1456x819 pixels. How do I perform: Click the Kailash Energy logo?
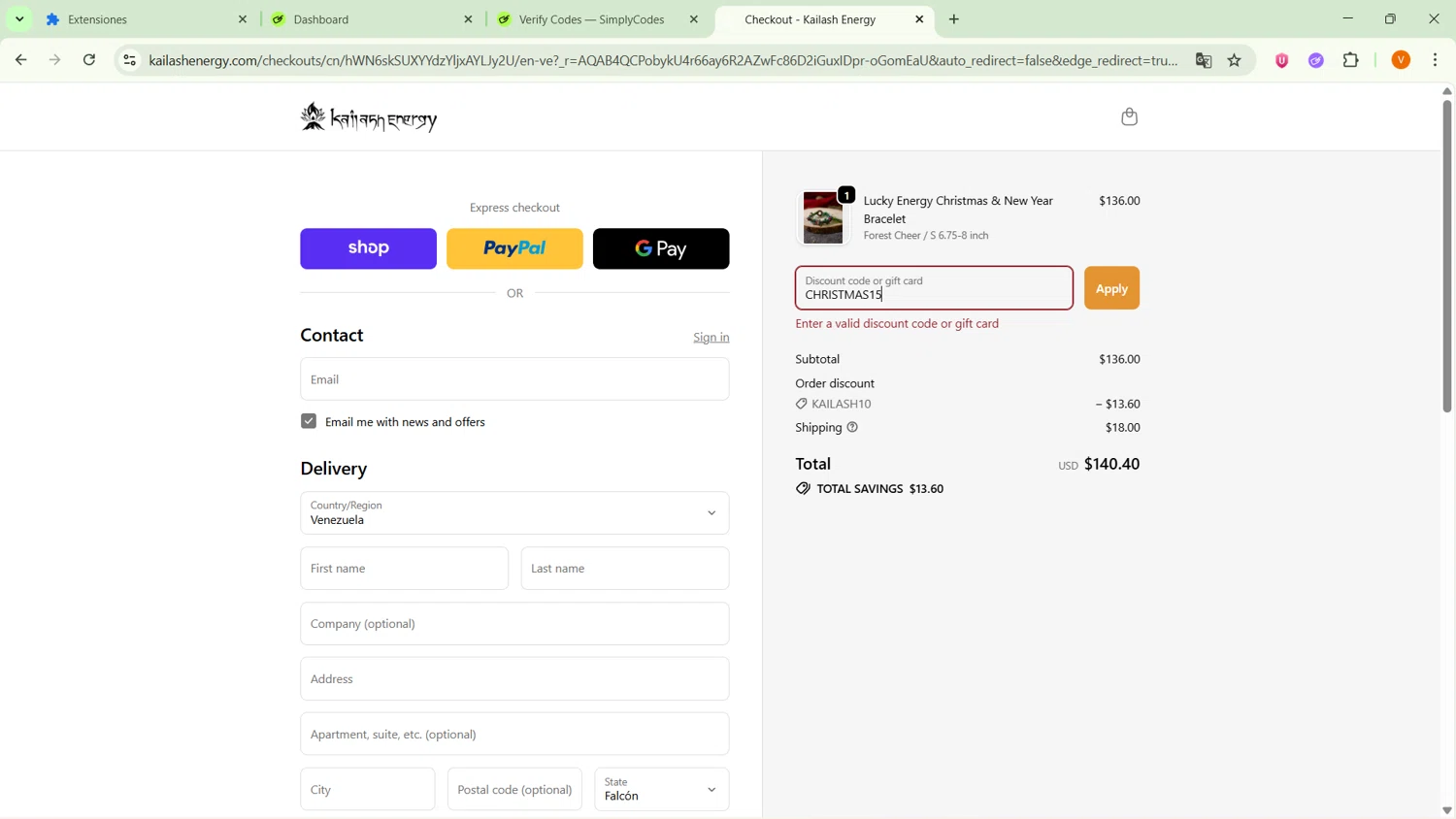coord(369,118)
